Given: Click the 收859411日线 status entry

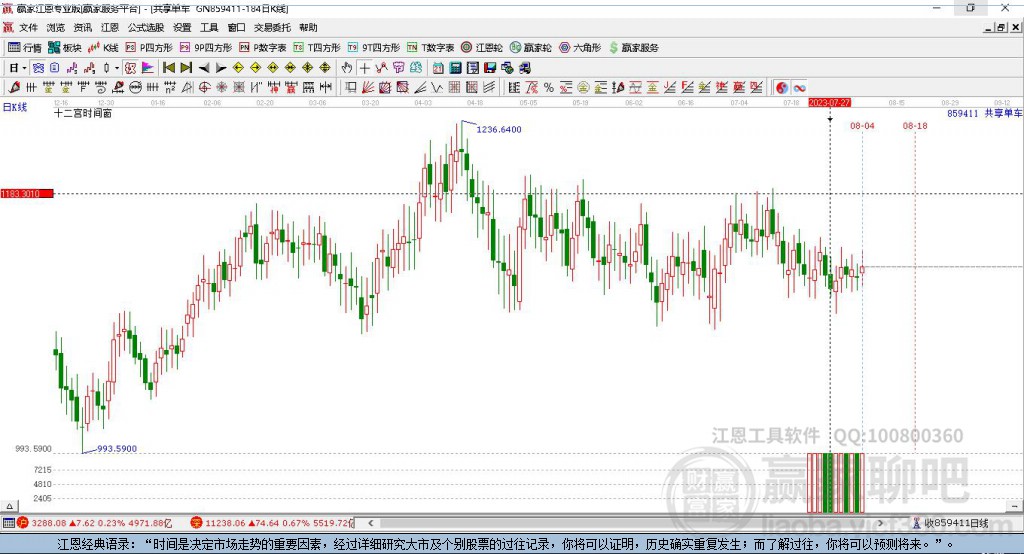Looking at the screenshot, I should (x=950, y=523).
